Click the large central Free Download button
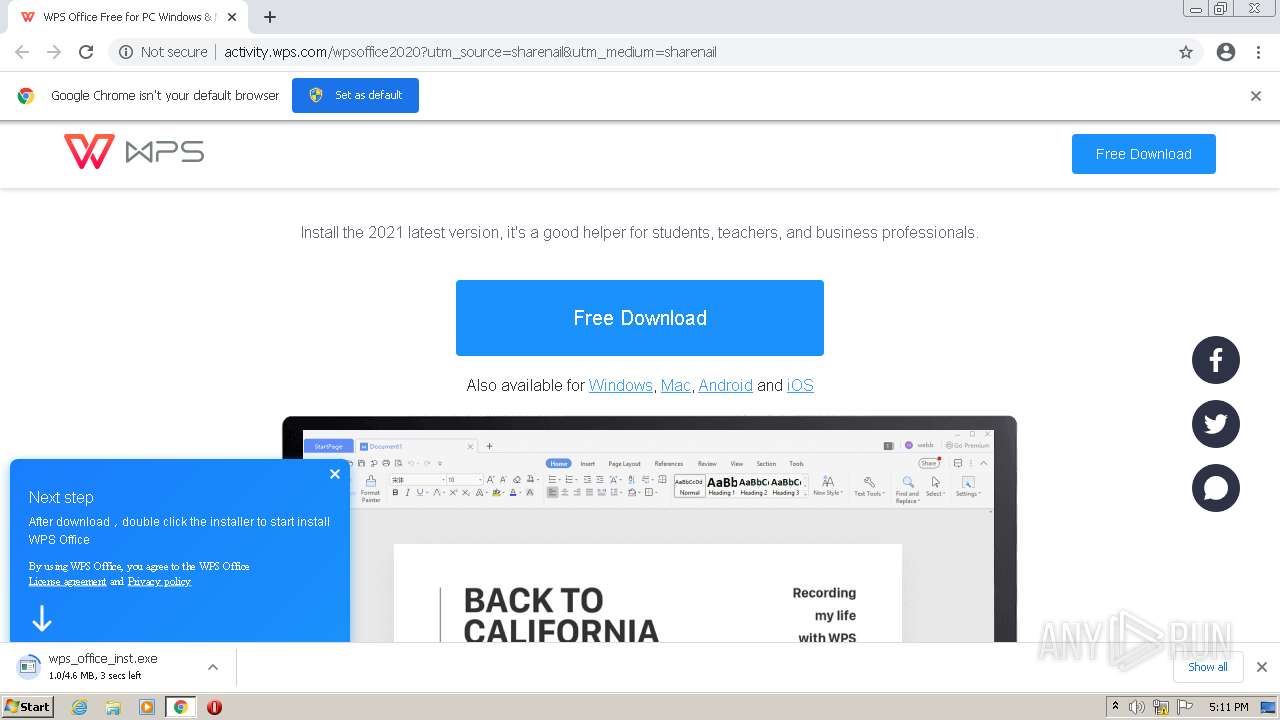Image resolution: width=1280 pixels, height=720 pixels. (640, 318)
